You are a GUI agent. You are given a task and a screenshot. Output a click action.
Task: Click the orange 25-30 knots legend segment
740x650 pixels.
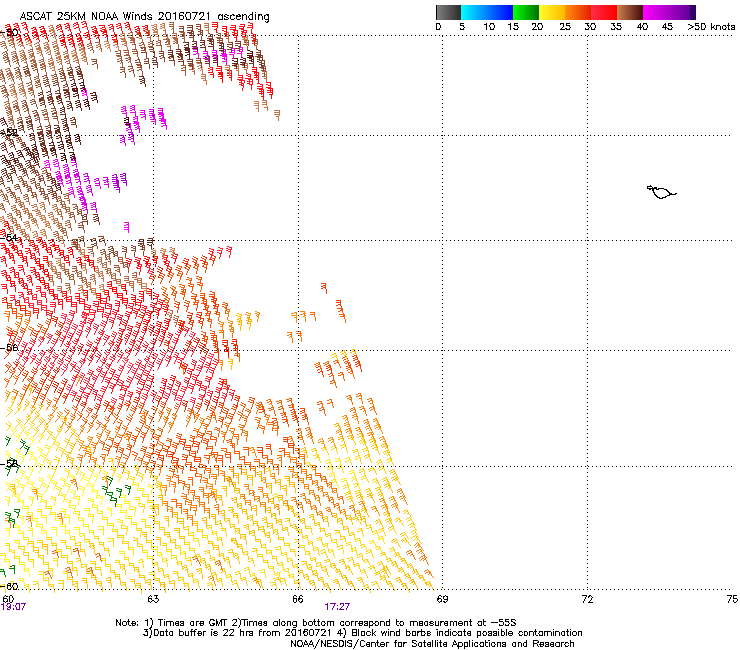click(578, 12)
